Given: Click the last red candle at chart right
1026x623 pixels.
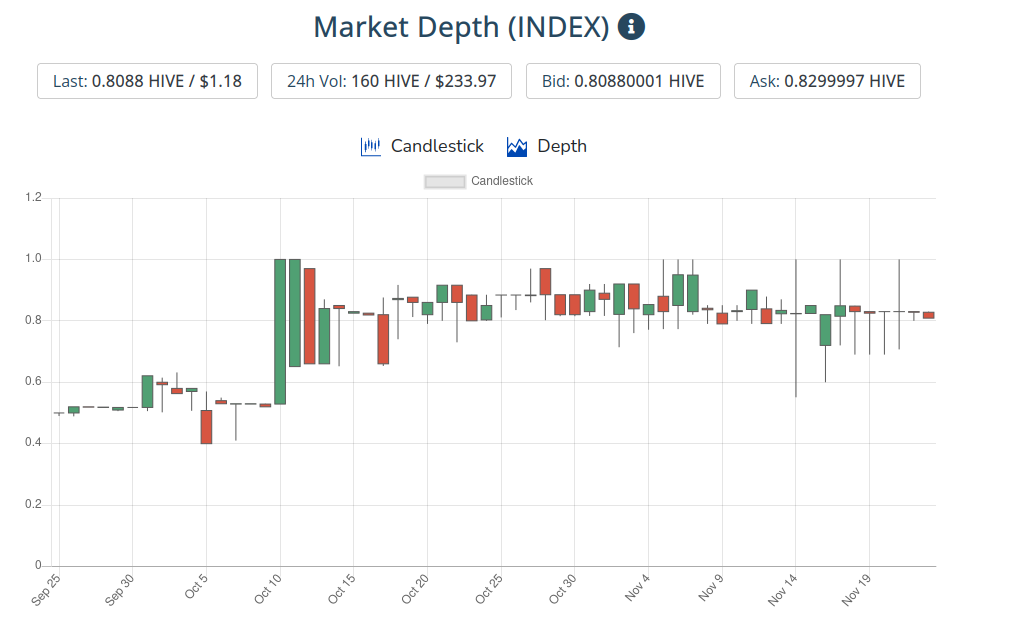Looking at the screenshot, I should click(x=929, y=315).
